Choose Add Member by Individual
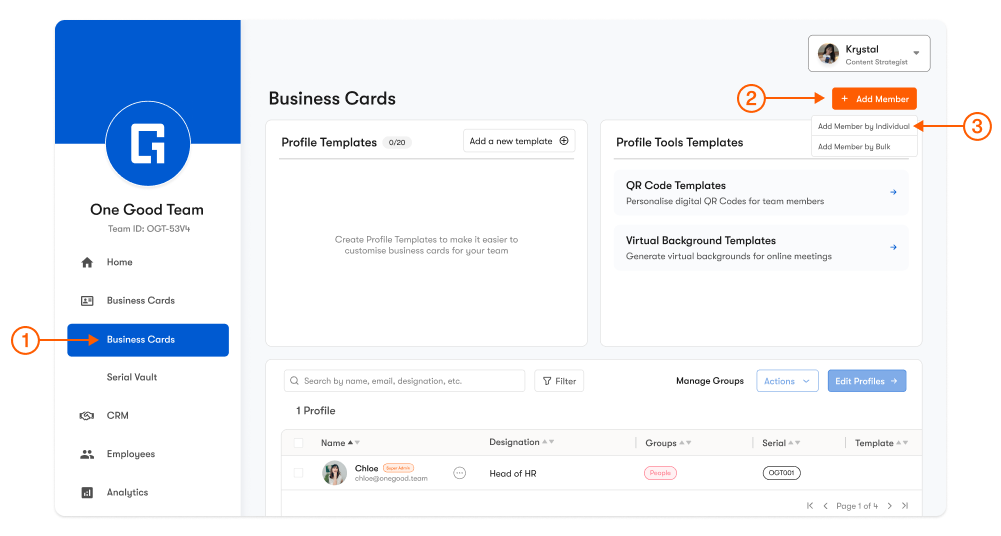Image resolution: width=1001 pixels, height=536 pixels. point(863,127)
